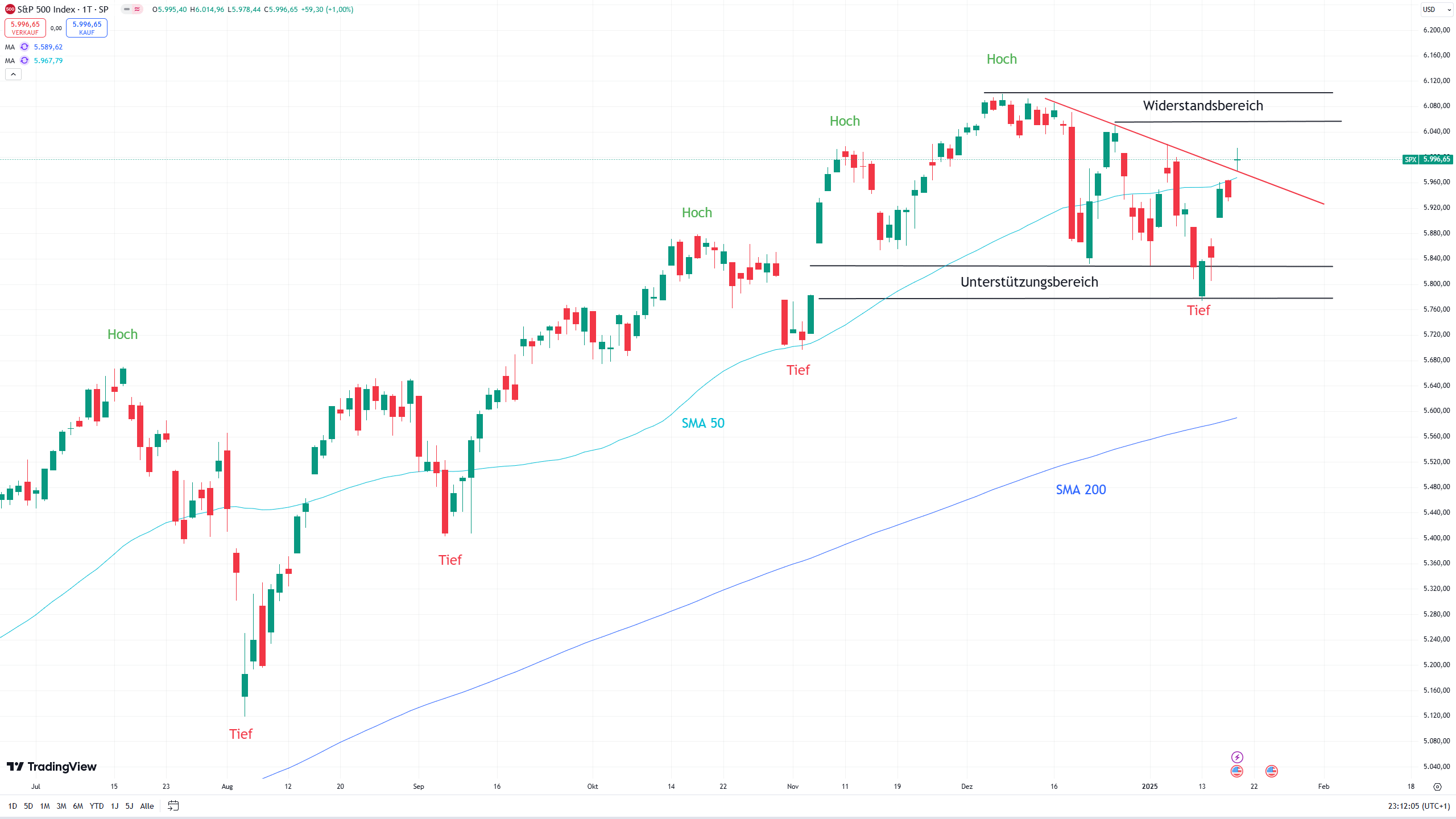Click the TradingView logo
Image resolution: width=1456 pixels, height=819 pixels.
pos(52,767)
